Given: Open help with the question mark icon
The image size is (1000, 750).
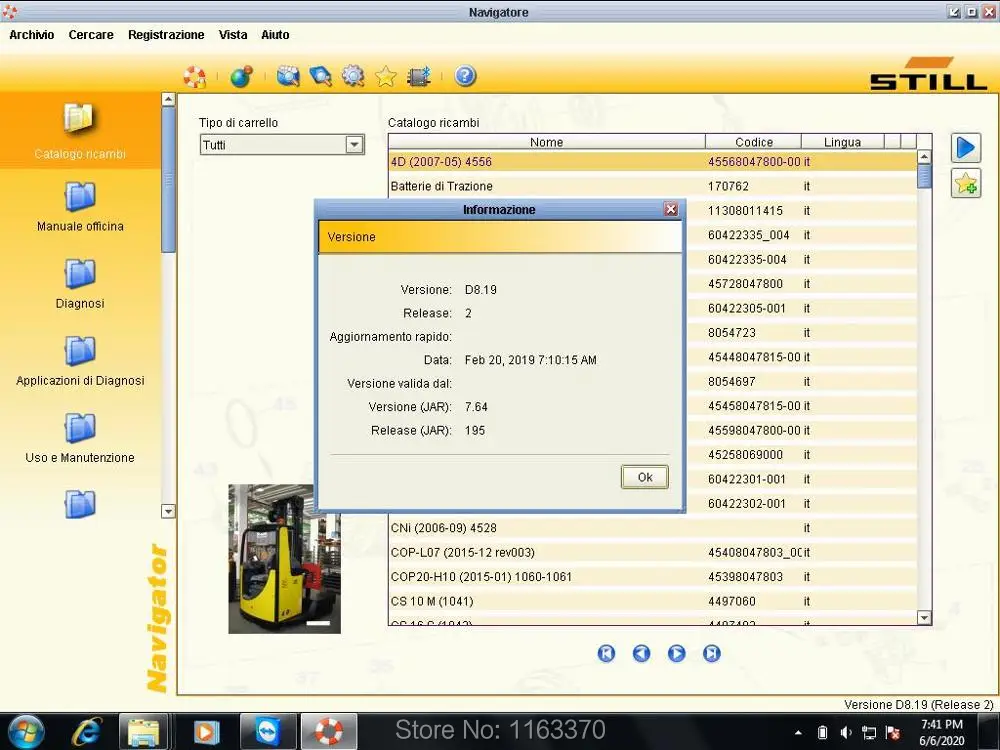Looking at the screenshot, I should tap(465, 77).
